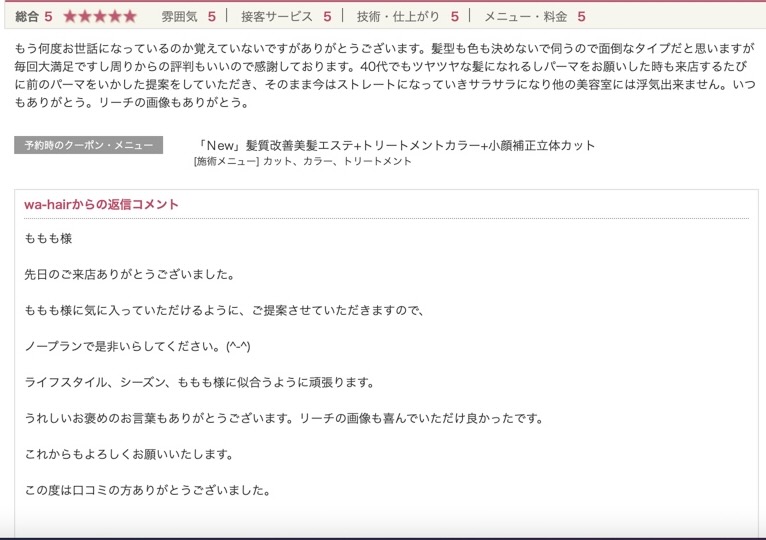Click the [施術メニュー] treatment menu line
This screenshot has width=766, height=540.
coord(302,161)
